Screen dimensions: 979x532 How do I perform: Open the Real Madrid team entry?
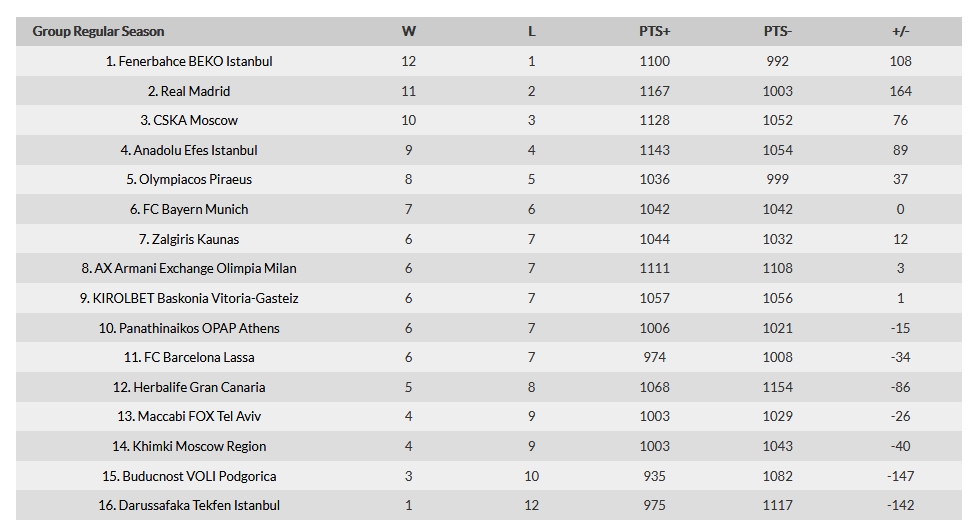[x=189, y=91]
